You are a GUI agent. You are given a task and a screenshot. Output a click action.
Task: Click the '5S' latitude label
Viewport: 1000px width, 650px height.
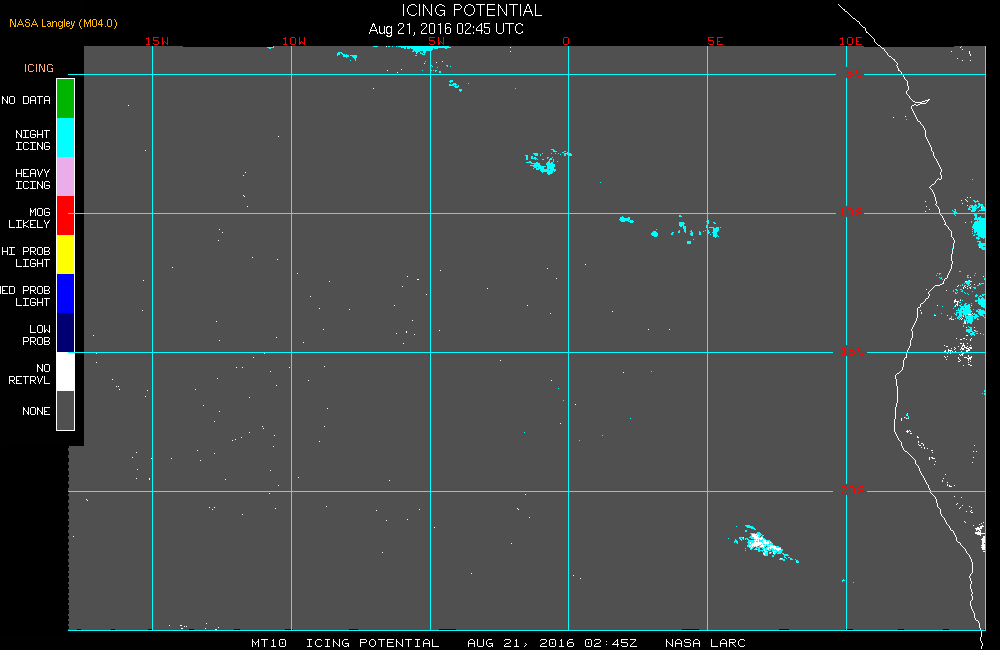pyautogui.click(x=855, y=73)
